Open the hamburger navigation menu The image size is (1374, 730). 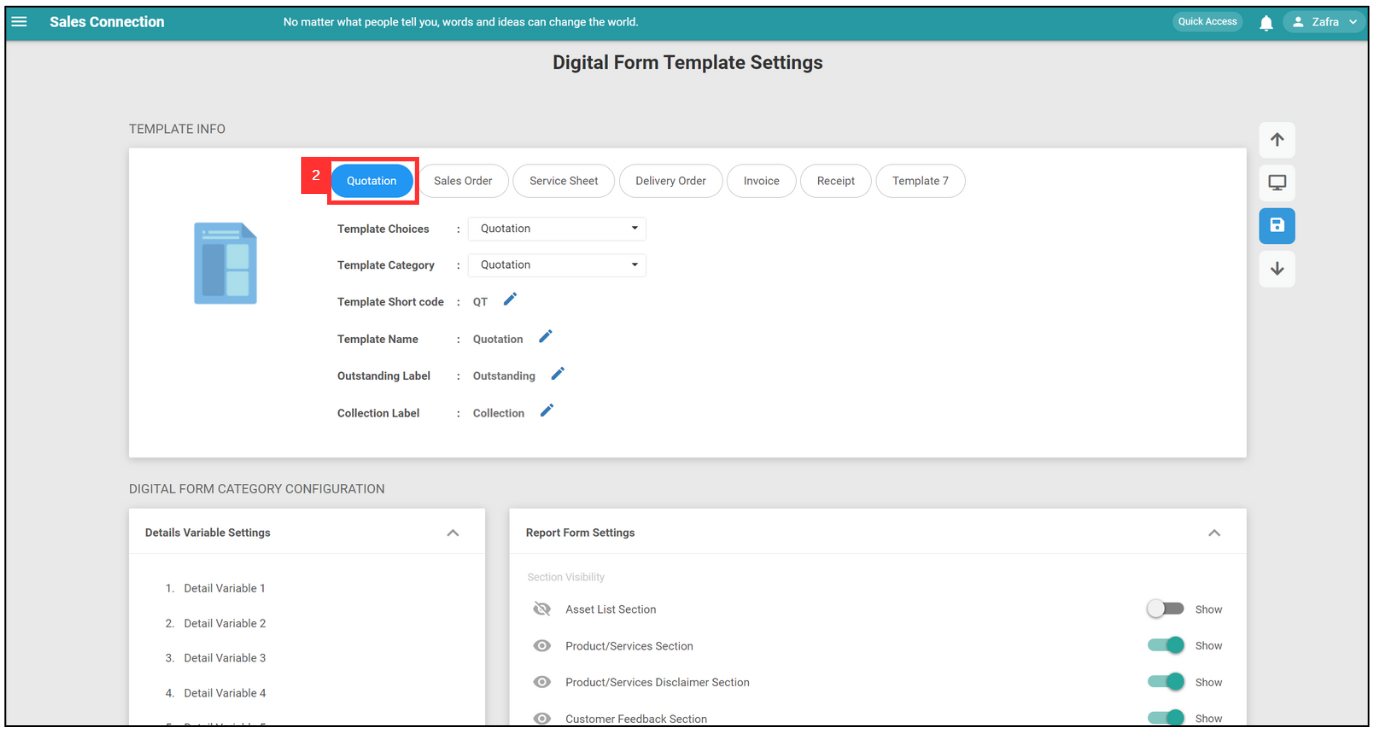(19, 22)
